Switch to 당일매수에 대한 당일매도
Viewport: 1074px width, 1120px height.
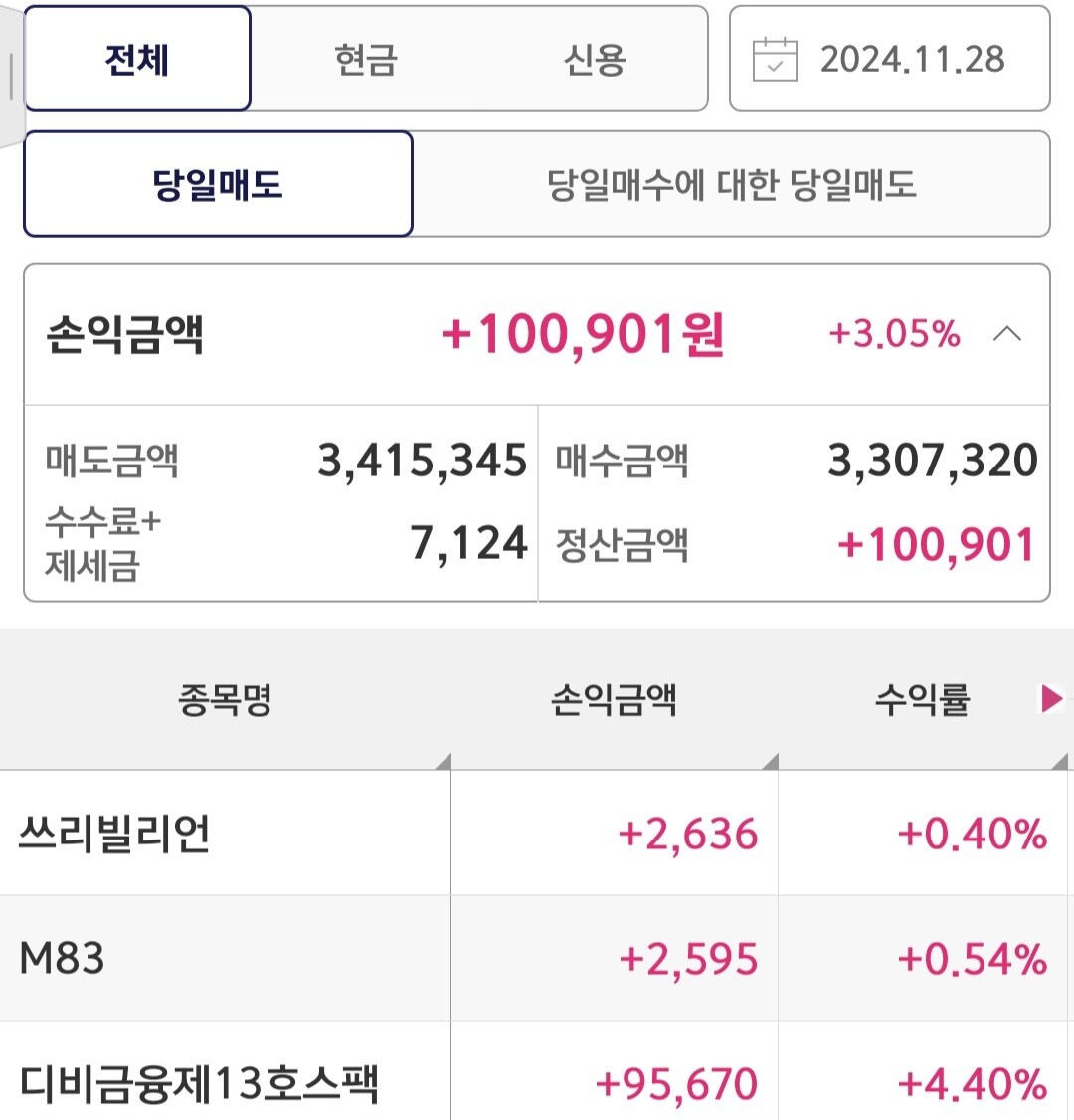[x=731, y=184]
